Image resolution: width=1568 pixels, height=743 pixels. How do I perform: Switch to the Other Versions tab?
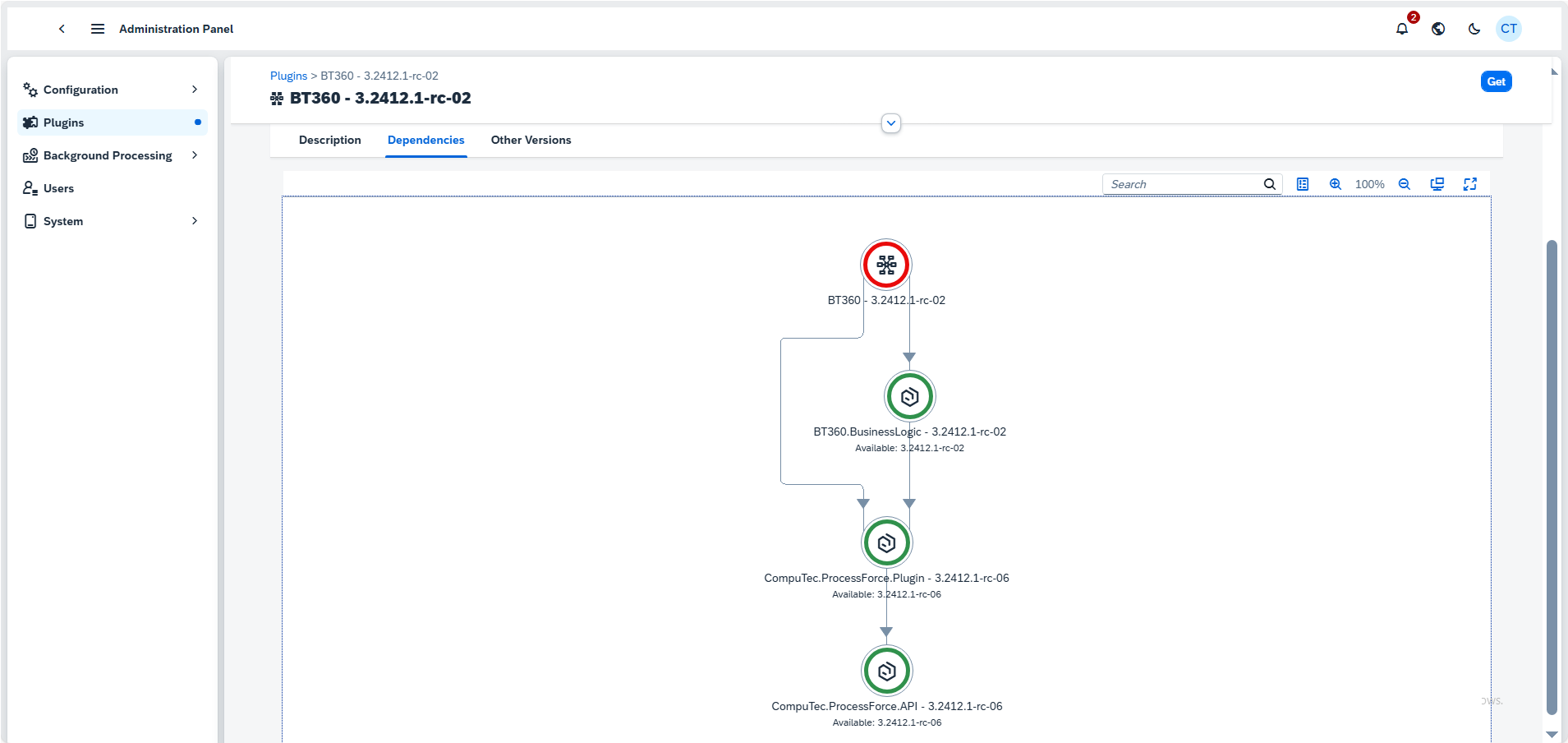[531, 141]
